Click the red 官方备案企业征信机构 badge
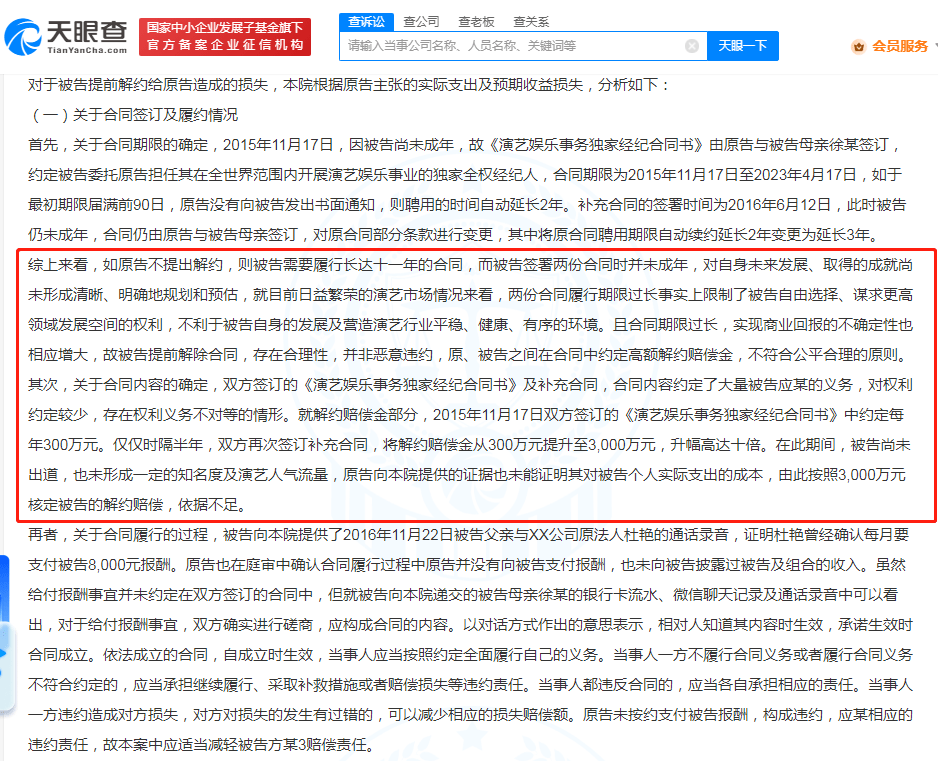 (225, 37)
